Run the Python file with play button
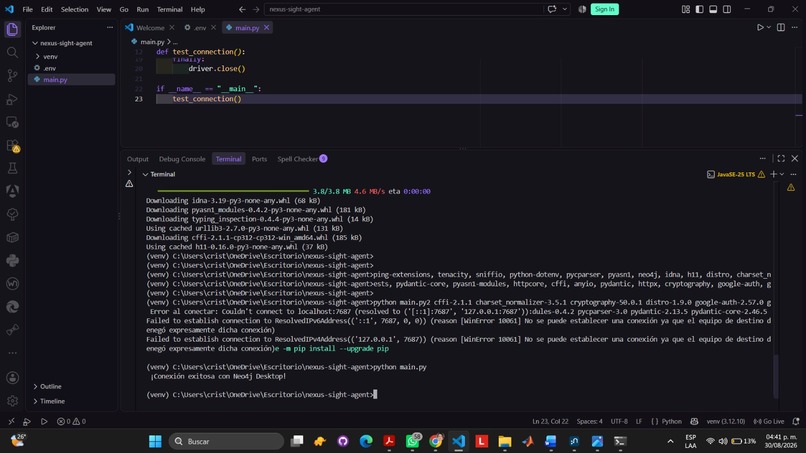The image size is (806, 453). pyautogui.click(x=760, y=27)
